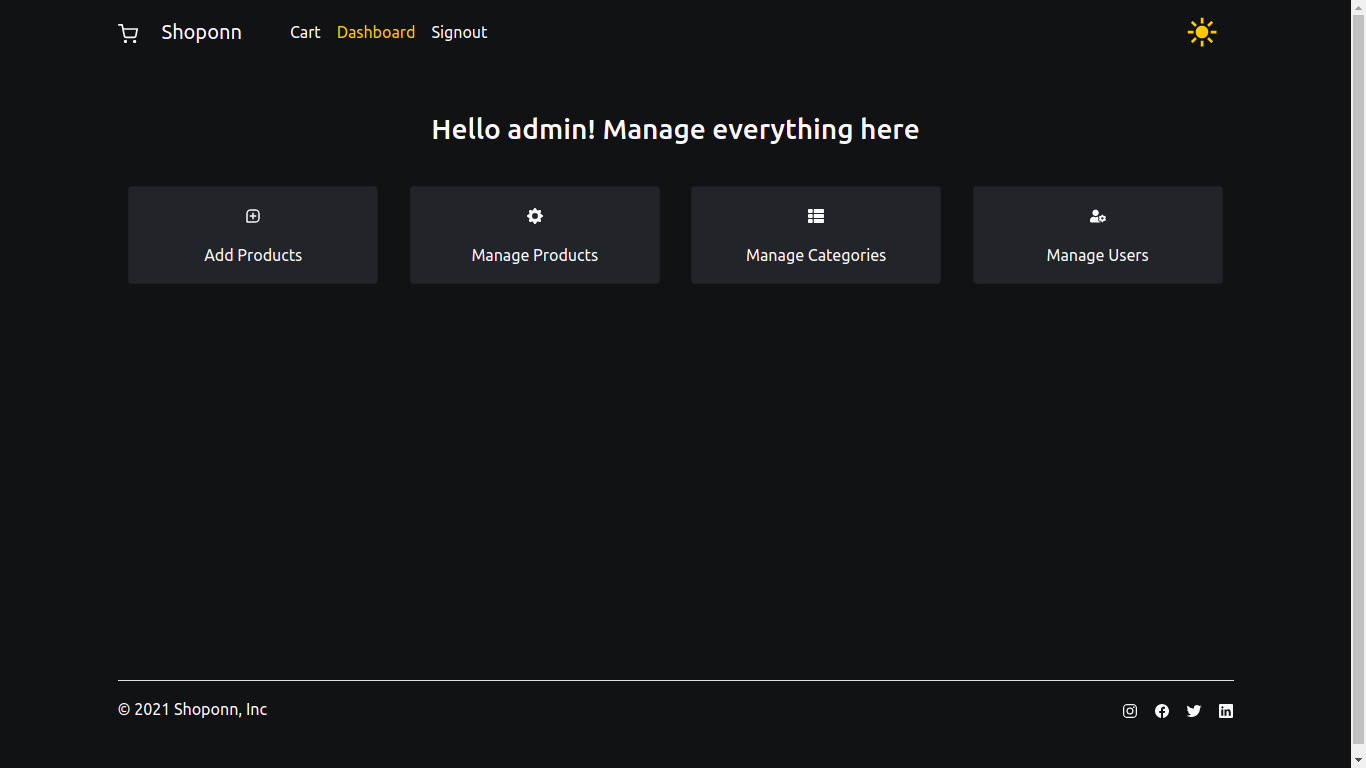The image size is (1366, 768).
Task: Click the list icon for Manage Categories
Action: pyautogui.click(x=816, y=216)
